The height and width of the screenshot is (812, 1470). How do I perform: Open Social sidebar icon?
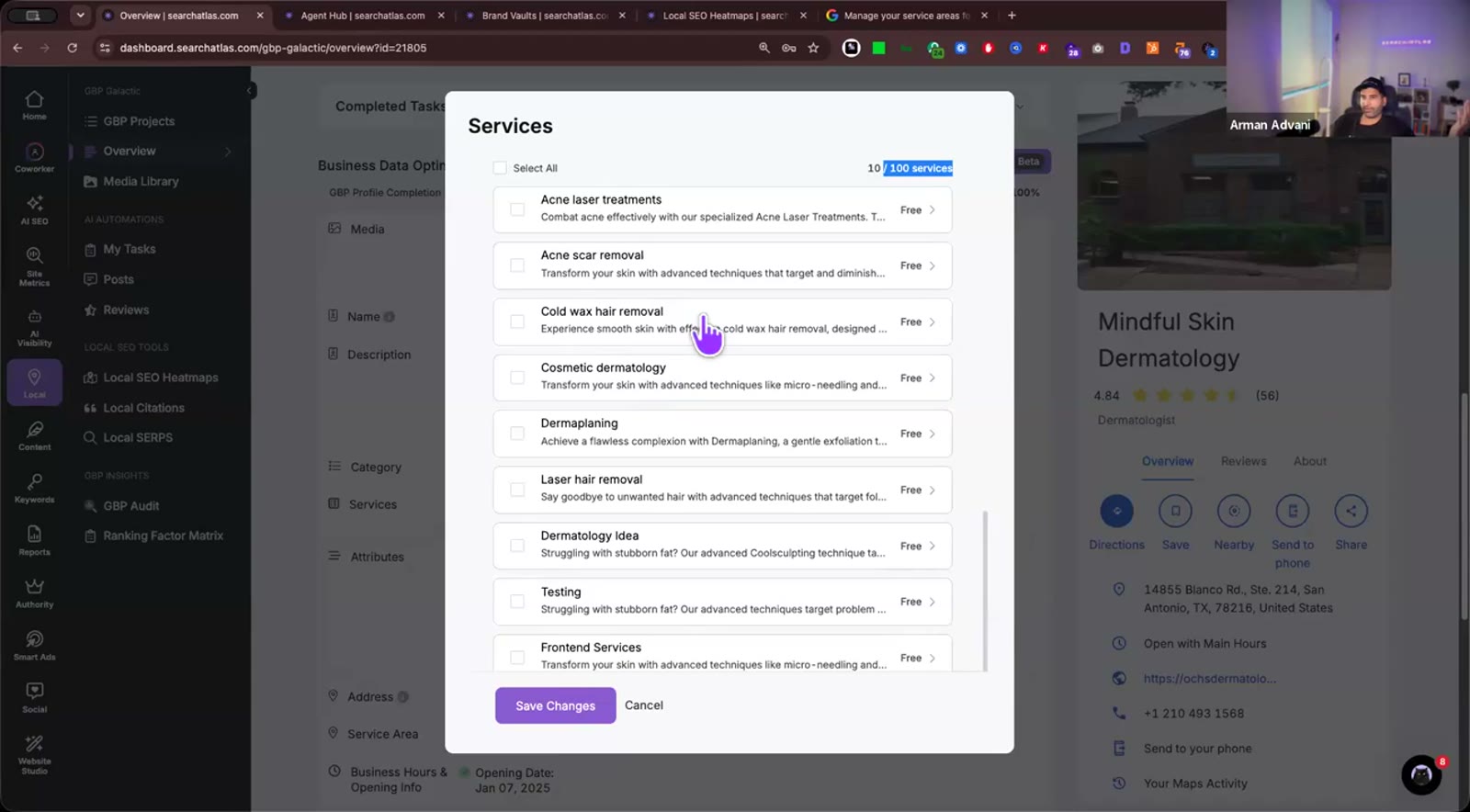point(34,697)
